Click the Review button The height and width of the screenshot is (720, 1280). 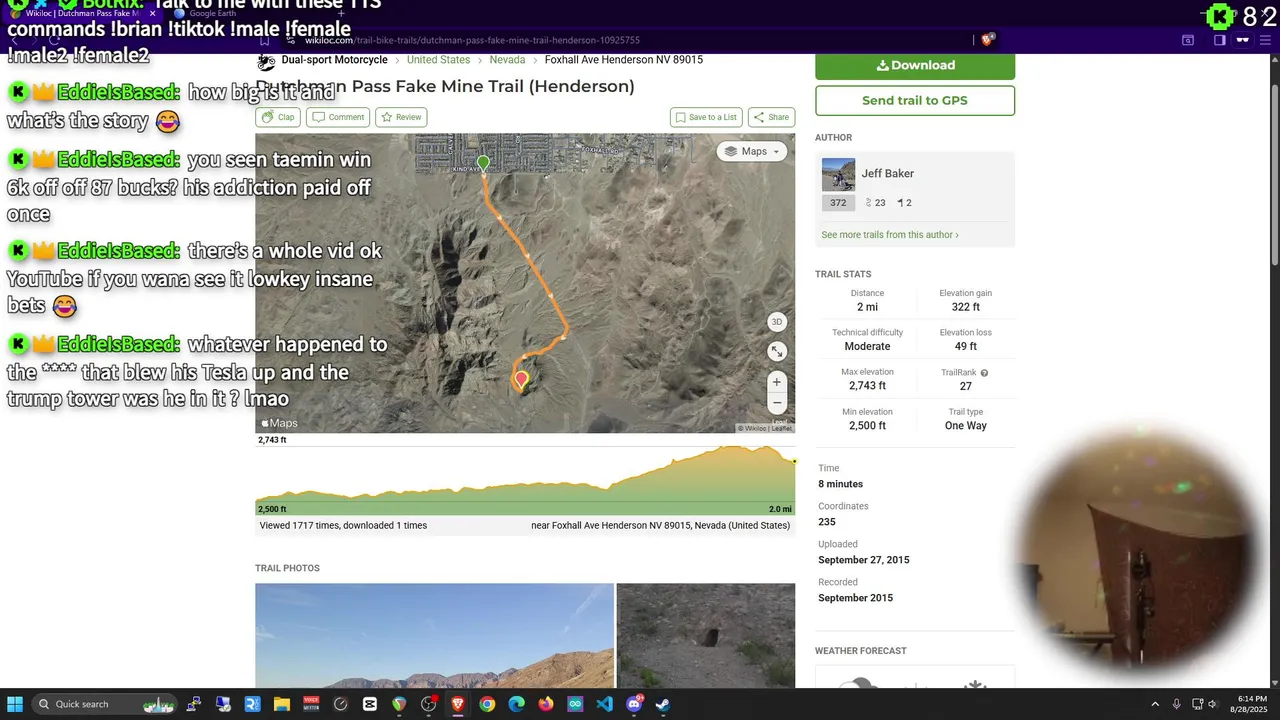pos(401,117)
